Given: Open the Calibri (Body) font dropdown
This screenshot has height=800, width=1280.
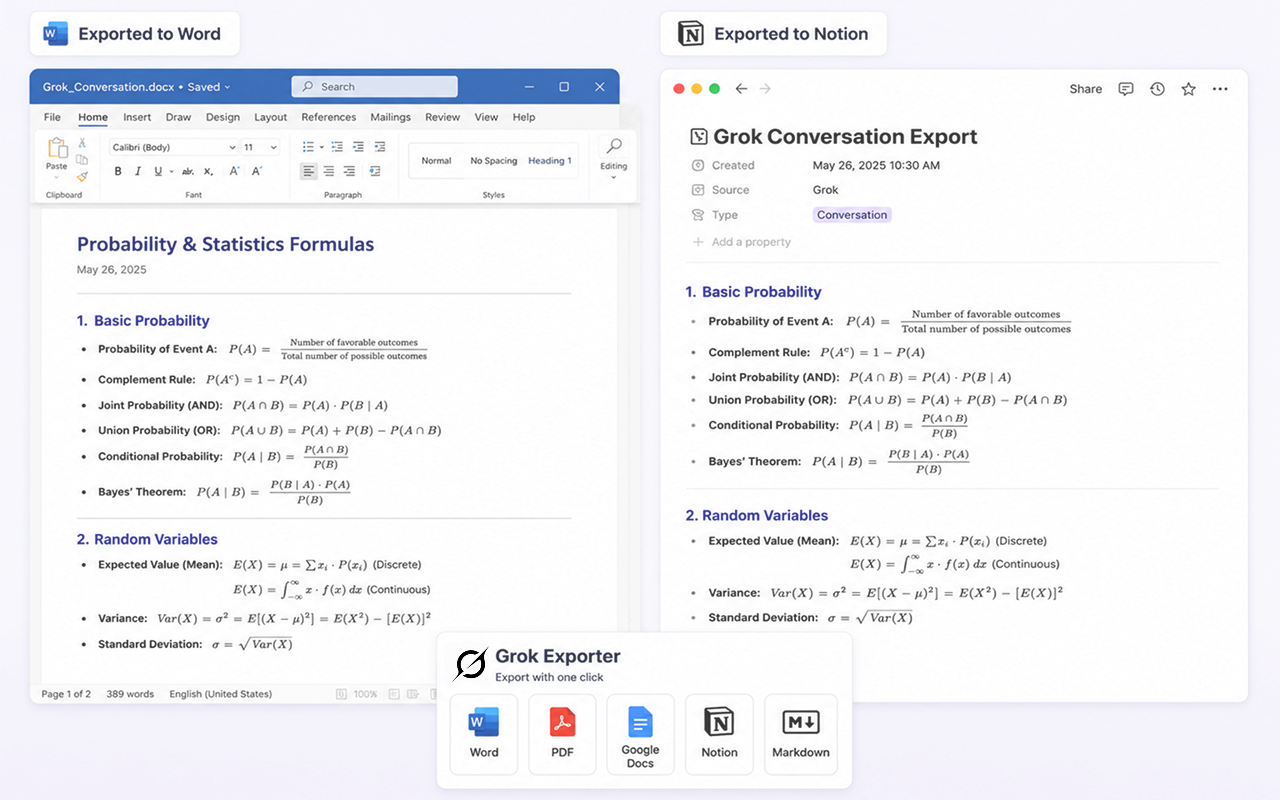Looking at the screenshot, I should click(x=173, y=147).
